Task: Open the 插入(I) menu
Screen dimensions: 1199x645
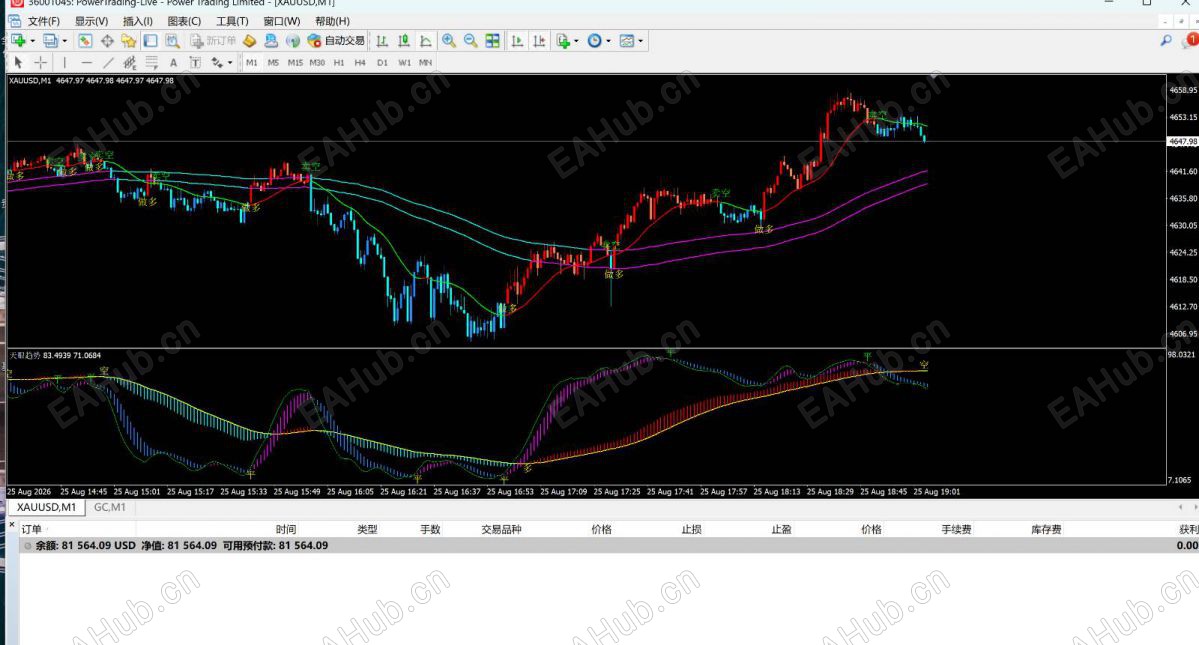Action: click(x=138, y=21)
